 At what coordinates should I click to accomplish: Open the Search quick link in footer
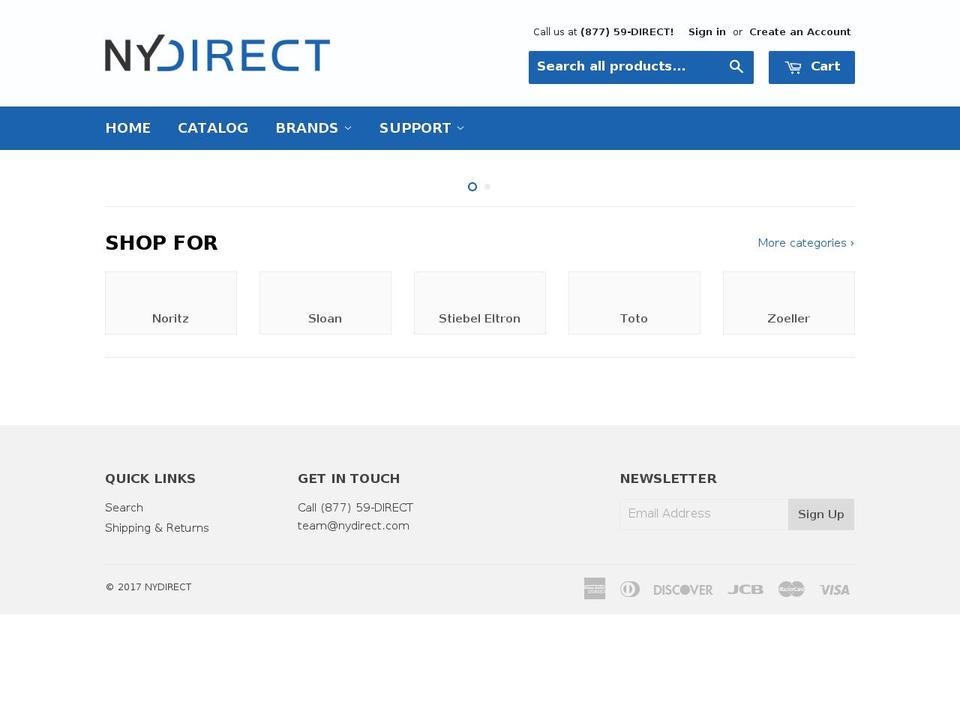[124, 508]
